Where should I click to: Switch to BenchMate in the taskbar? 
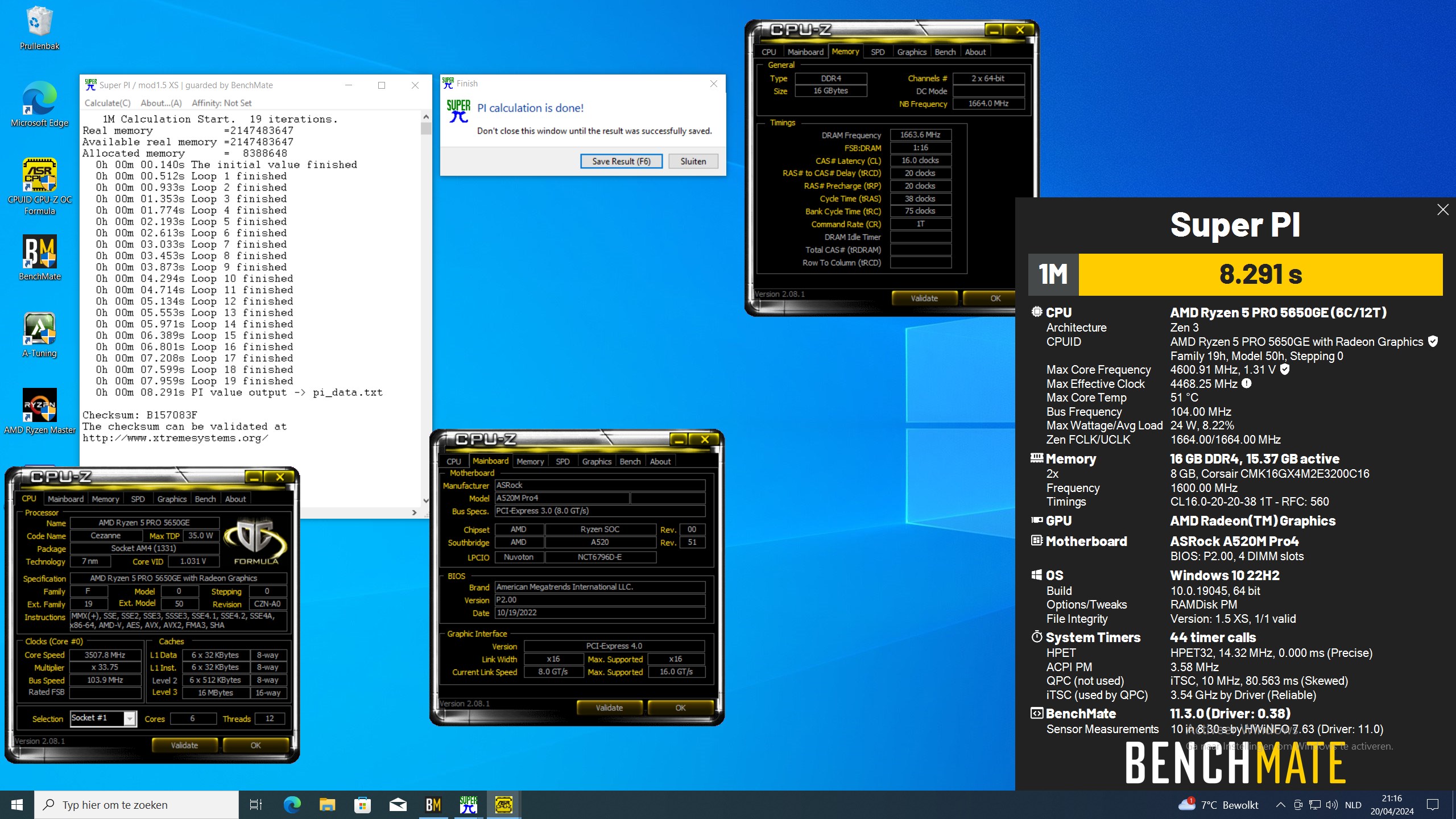click(x=433, y=805)
